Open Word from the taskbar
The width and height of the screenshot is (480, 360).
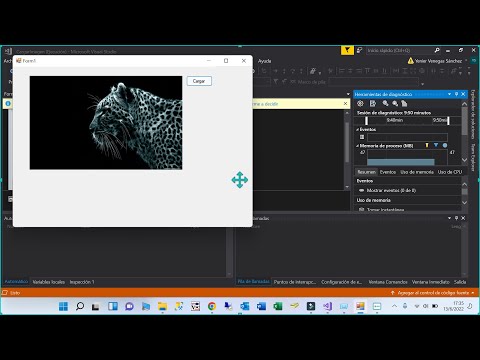point(261,306)
